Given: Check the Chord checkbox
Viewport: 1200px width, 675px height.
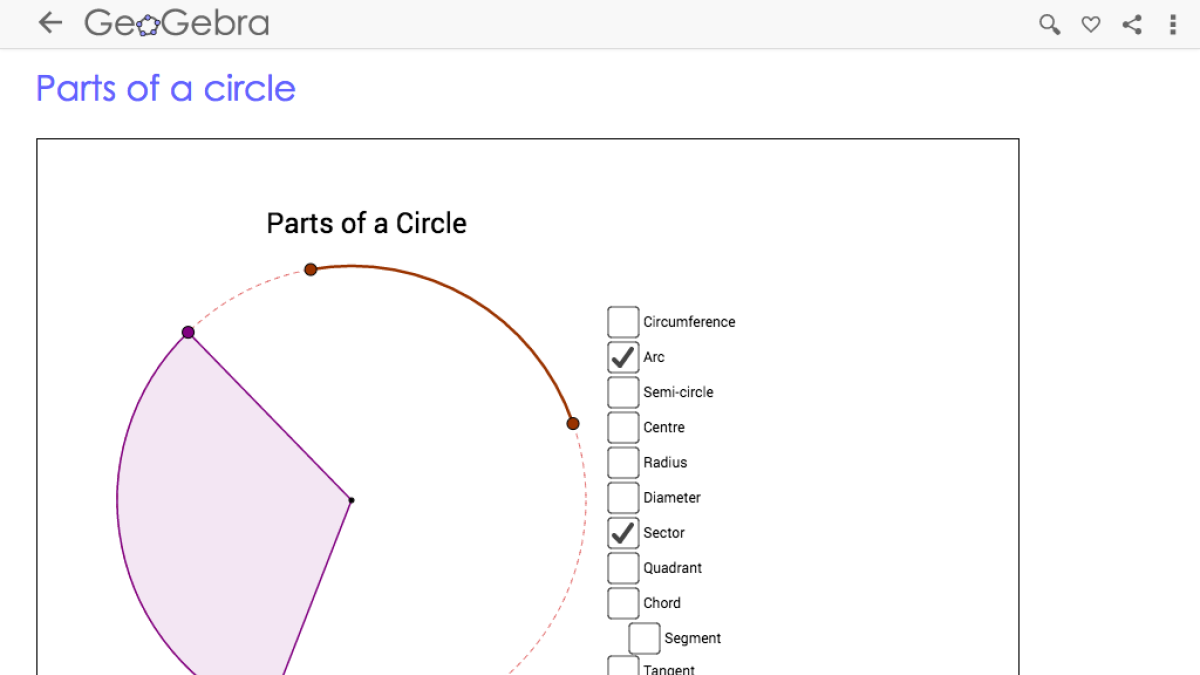Looking at the screenshot, I should pyautogui.click(x=623, y=602).
